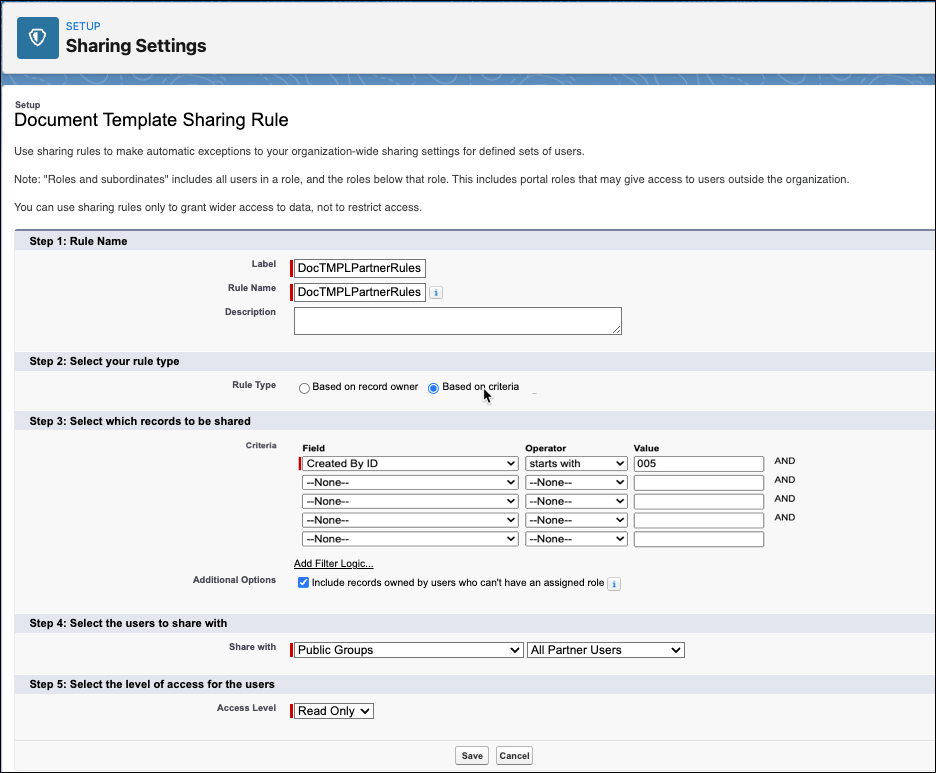Toggle Include records owned by users checkbox
Image resolution: width=936 pixels, height=773 pixels.
pos(303,583)
